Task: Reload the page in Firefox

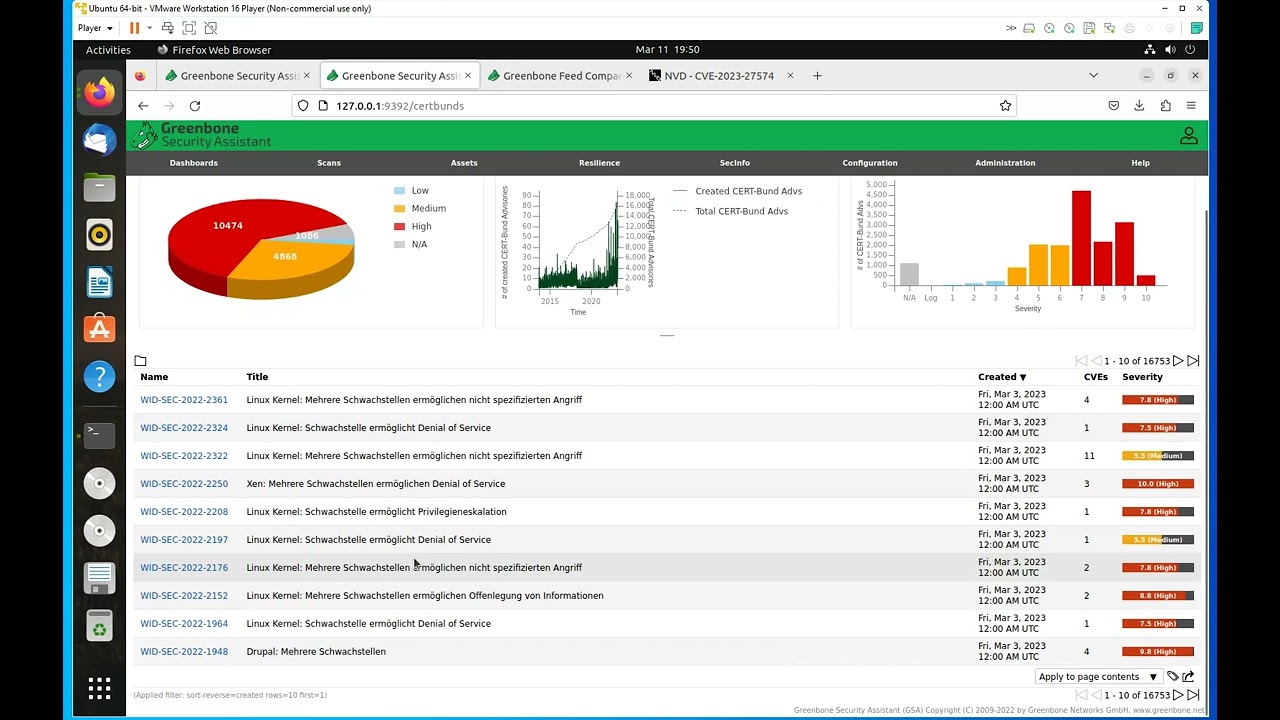Action: coord(195,106)
